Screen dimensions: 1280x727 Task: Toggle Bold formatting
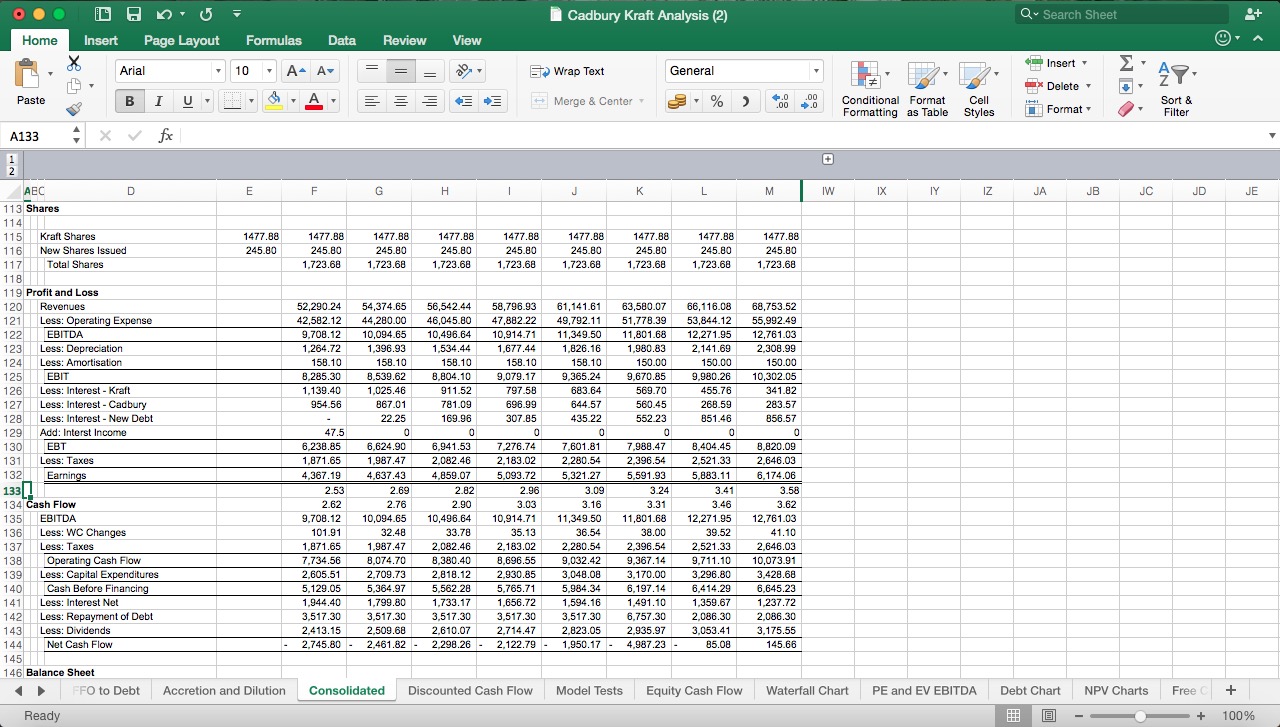click(129, 101)
